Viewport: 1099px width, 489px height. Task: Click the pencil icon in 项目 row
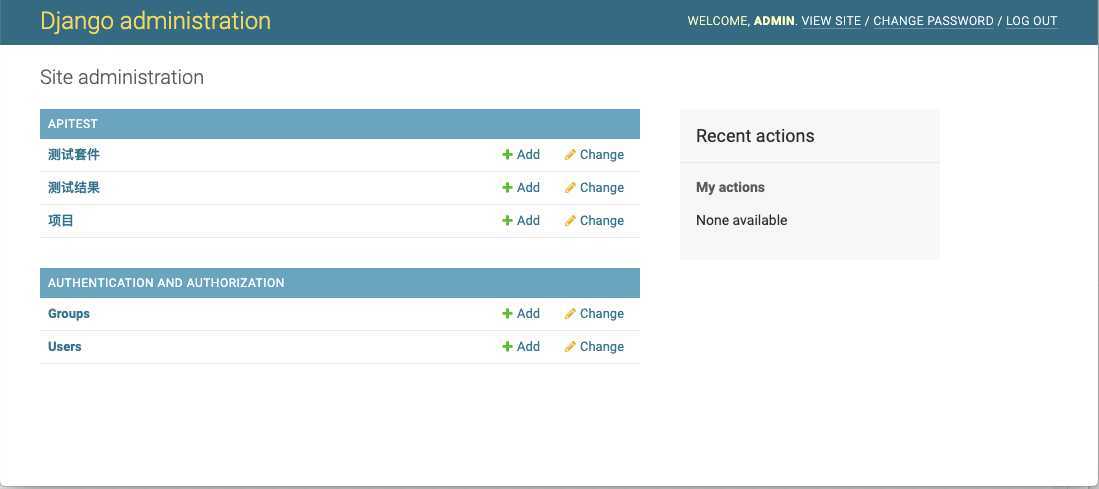(x=571, y=221)
